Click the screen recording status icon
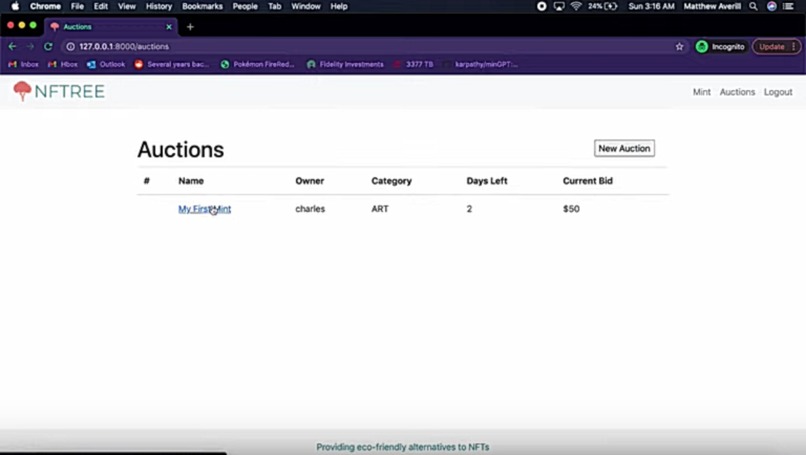The width and height of the screenshot is (806, 455). (x=541, y=6)
